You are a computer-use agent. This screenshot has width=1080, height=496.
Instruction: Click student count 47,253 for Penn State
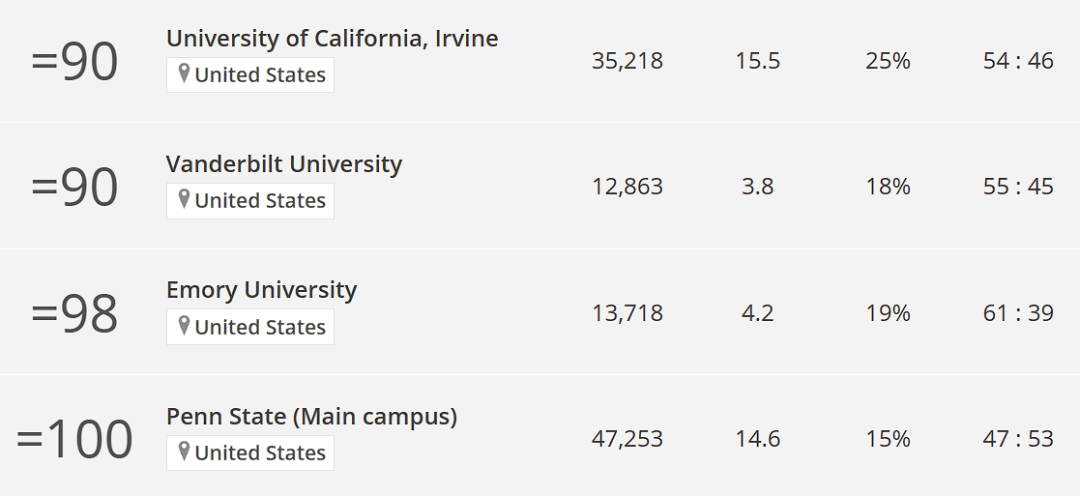point(627,439)
